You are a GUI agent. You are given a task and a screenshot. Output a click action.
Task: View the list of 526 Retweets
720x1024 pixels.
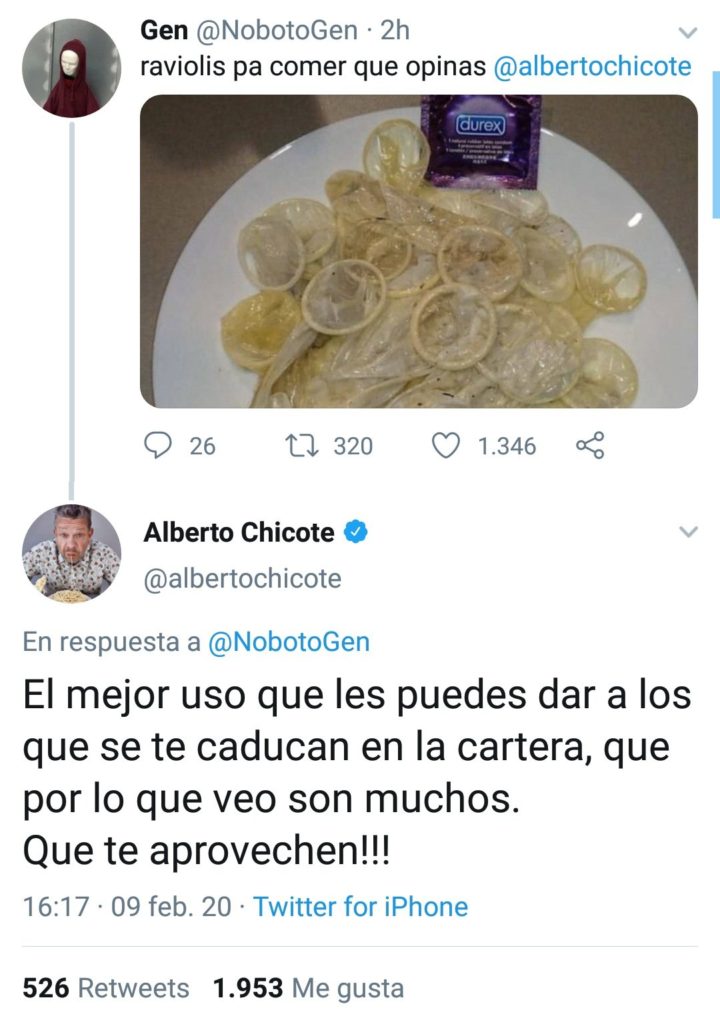coord(106,988)
